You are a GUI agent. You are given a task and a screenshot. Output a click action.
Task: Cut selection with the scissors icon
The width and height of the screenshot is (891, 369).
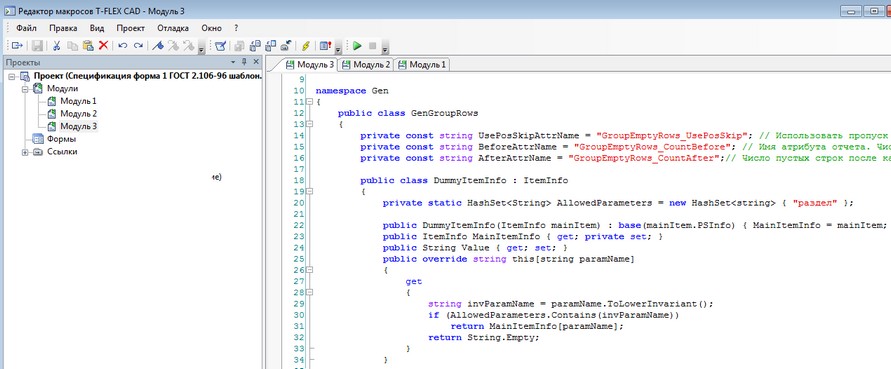click(x=56, y=45)
